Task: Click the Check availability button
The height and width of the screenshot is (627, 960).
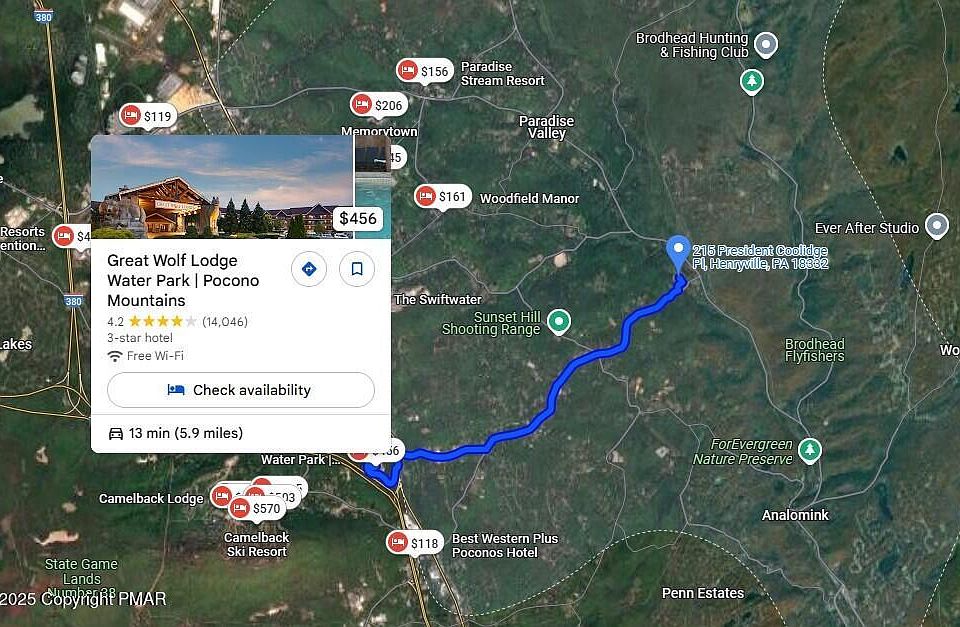Action: (x=241, y=390)
